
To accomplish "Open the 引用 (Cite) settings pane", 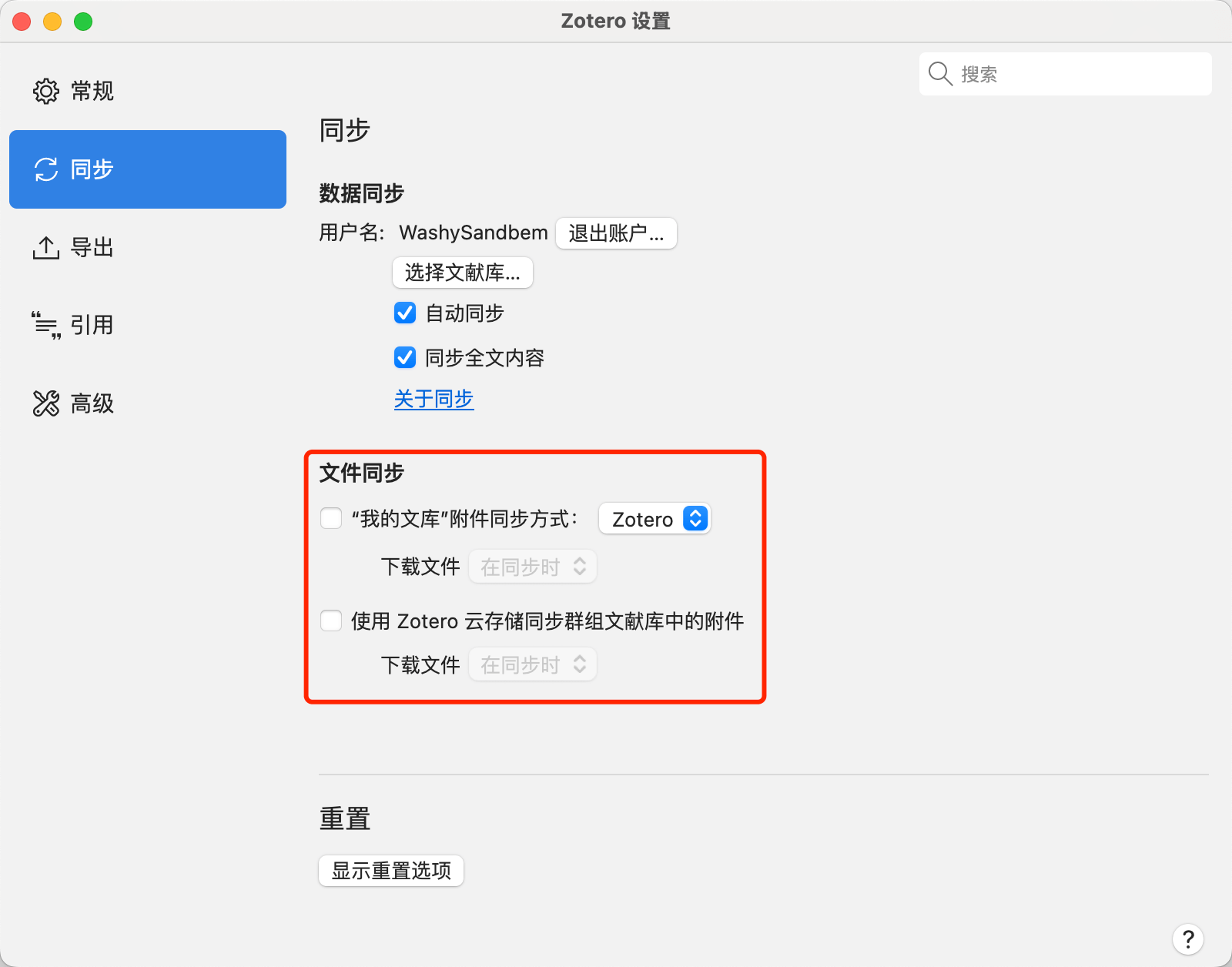I will [148, 325].
